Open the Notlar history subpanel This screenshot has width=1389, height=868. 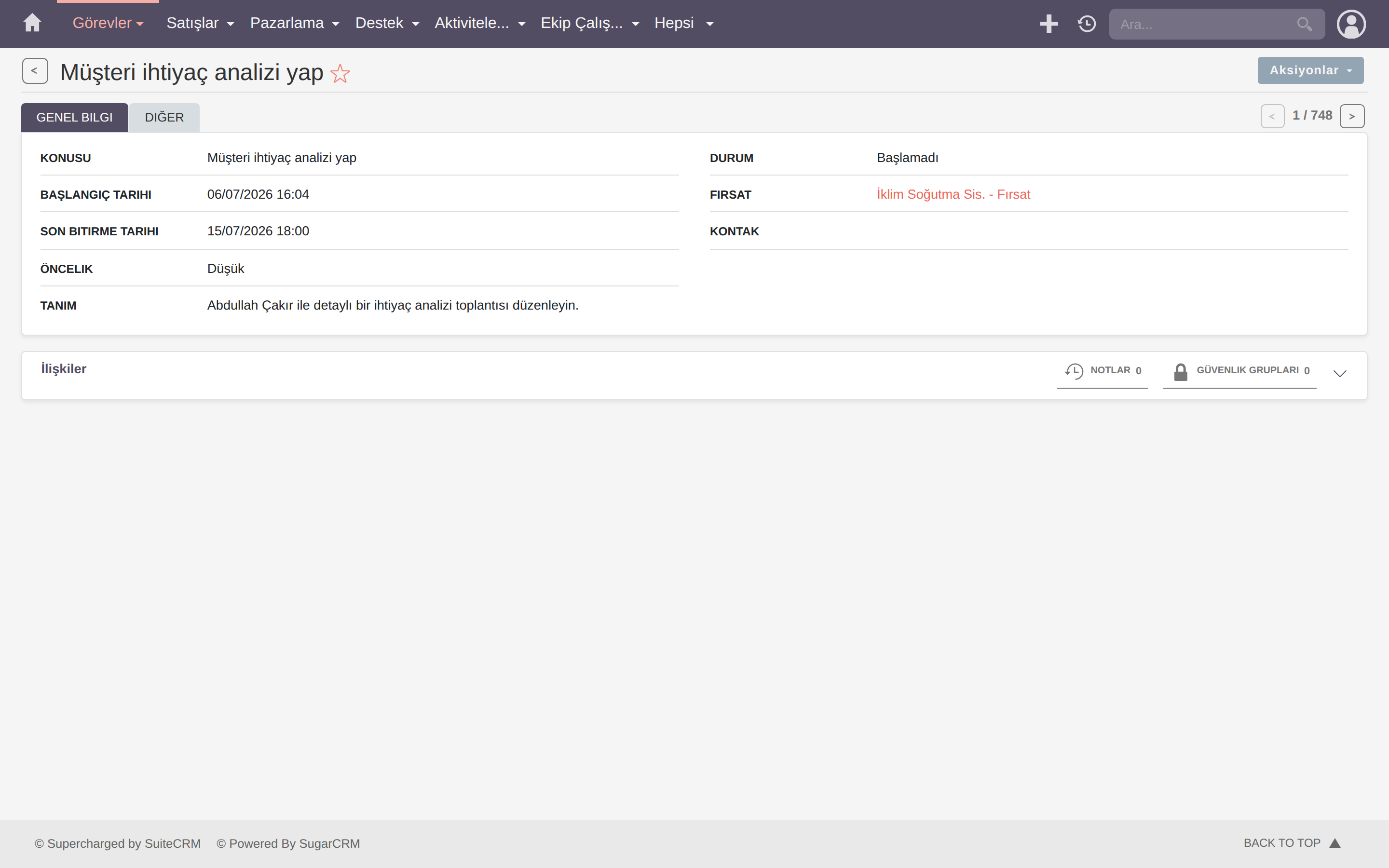pyautogui.click(x=1103, y=371)
